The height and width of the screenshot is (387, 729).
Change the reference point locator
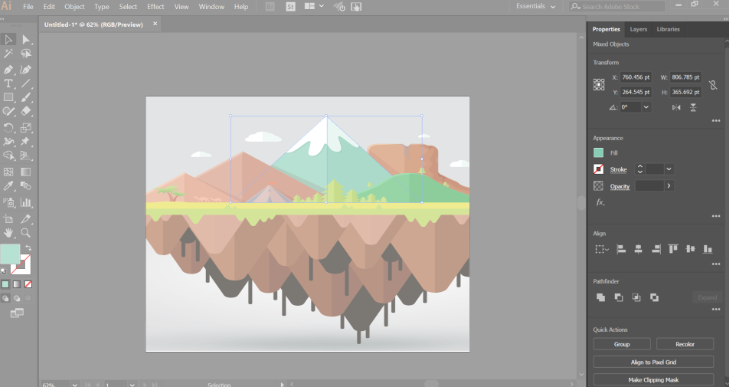point(599,84)
